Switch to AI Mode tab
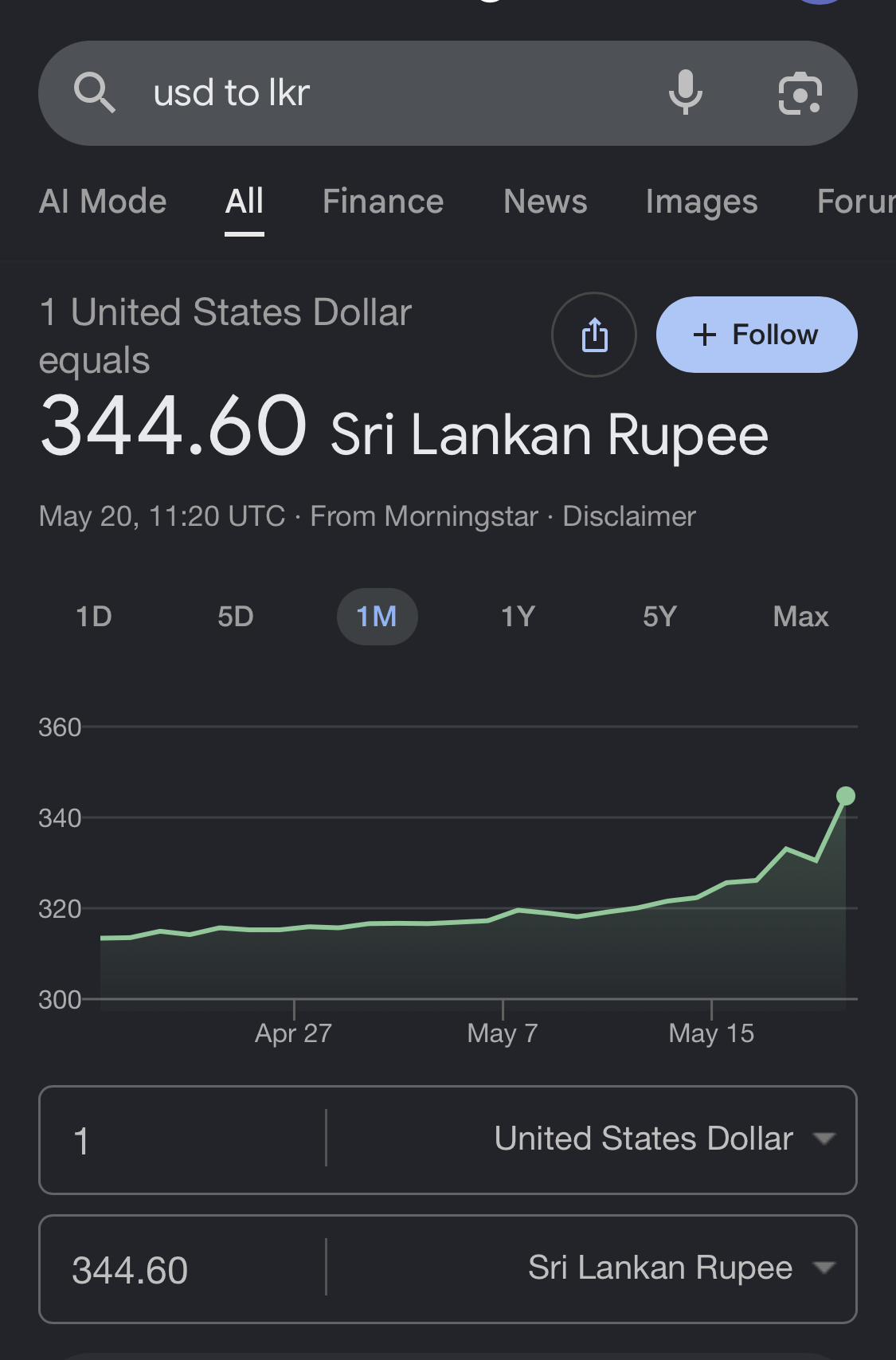This screenshot has width=896, height=1360. coord(103,202)
